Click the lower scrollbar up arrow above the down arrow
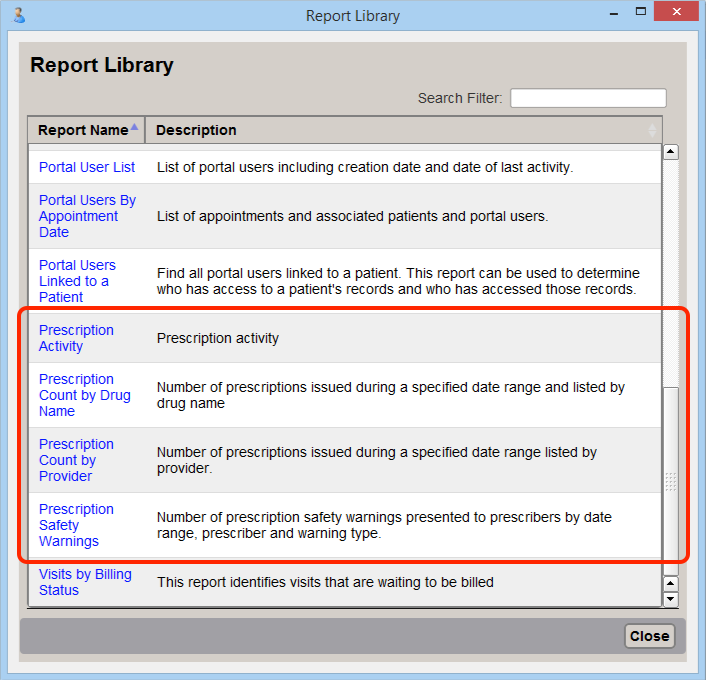The height and width of the screenshot is (680, 706). (x=671, y=583)
